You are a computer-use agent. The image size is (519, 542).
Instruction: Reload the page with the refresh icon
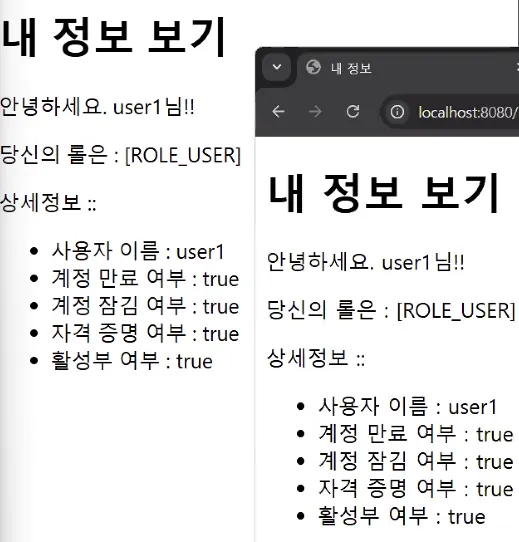tap(353, 112)
